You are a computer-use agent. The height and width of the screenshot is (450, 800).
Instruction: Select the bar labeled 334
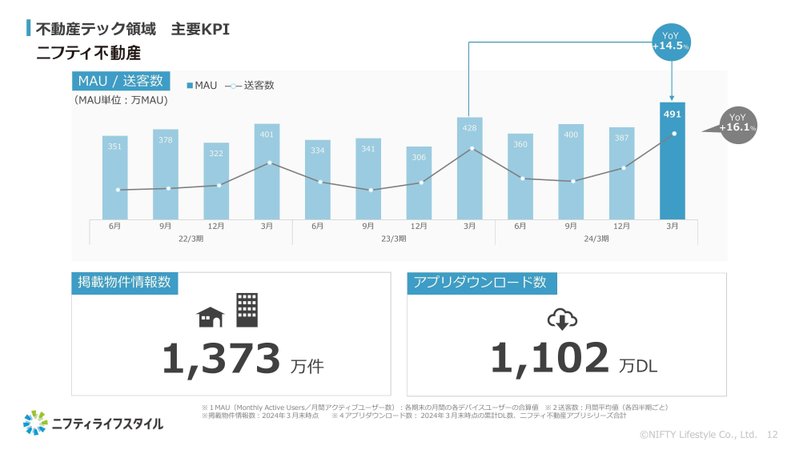[317, 180]
